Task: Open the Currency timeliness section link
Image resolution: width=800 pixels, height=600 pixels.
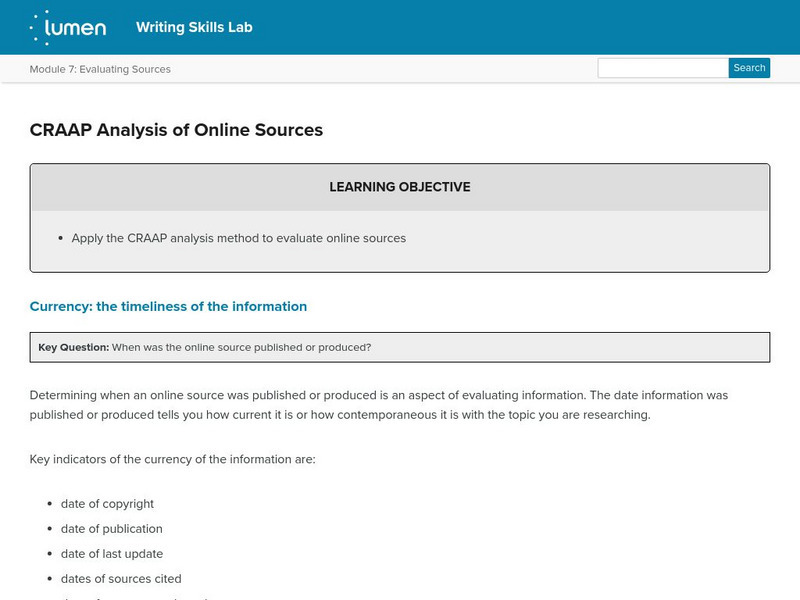Action: (x=167, y=306)
